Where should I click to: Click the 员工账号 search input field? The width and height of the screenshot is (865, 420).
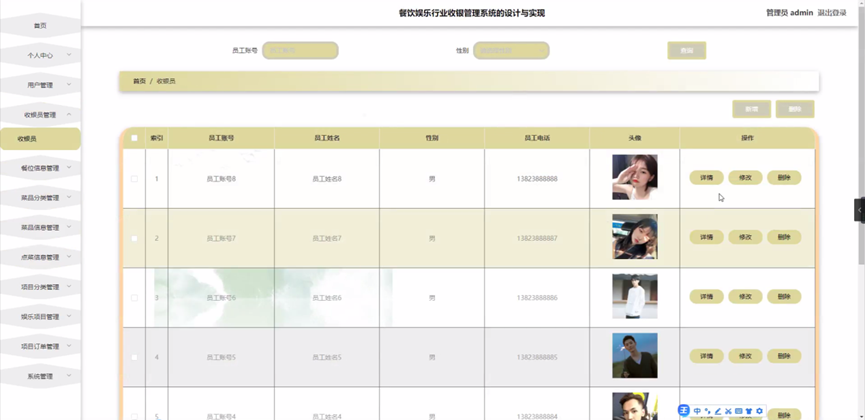point(300,50)
